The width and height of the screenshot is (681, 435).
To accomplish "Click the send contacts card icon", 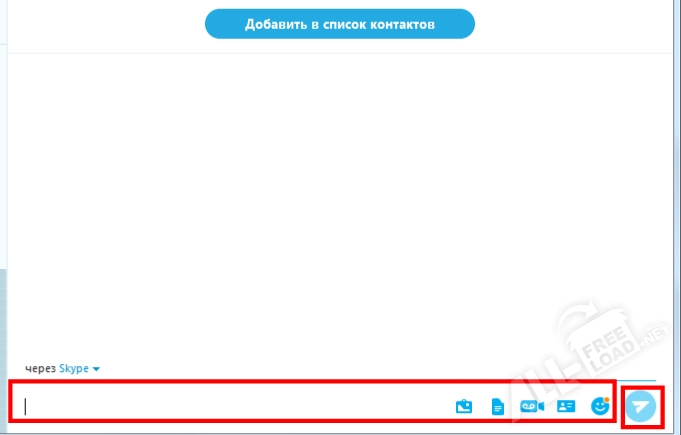I will [x=566, y=406].
